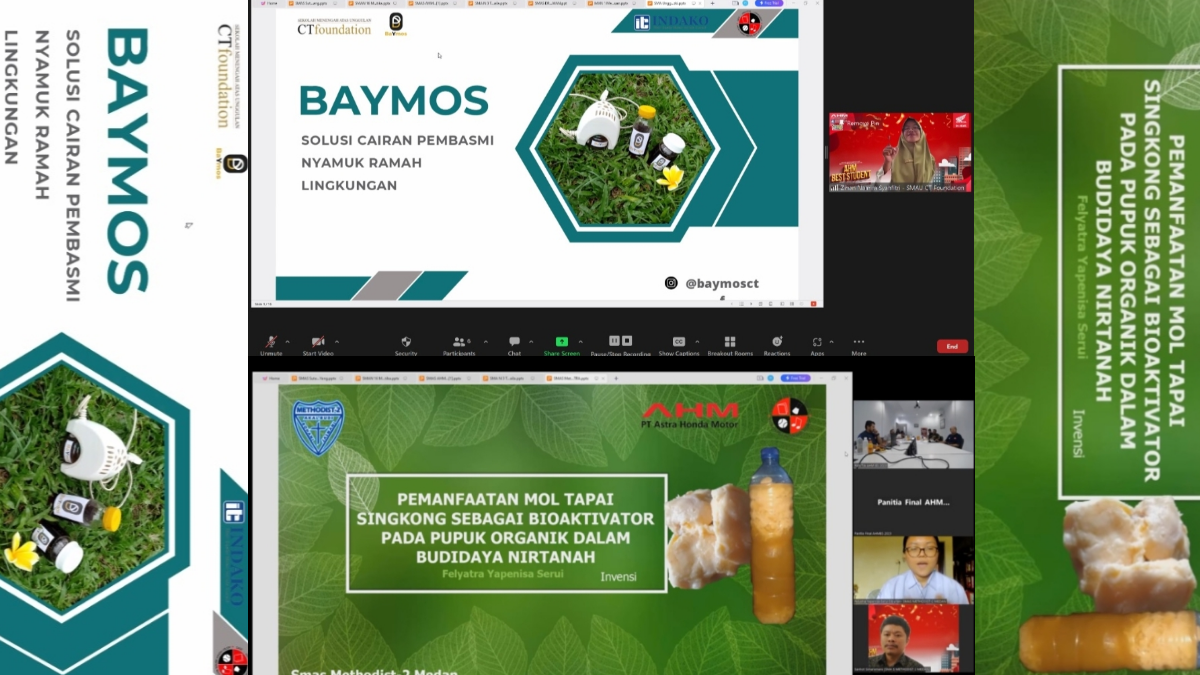Toggle Show Captions CC button
This screenshot has width=1200, height=675.
click(x=679, y=342)
